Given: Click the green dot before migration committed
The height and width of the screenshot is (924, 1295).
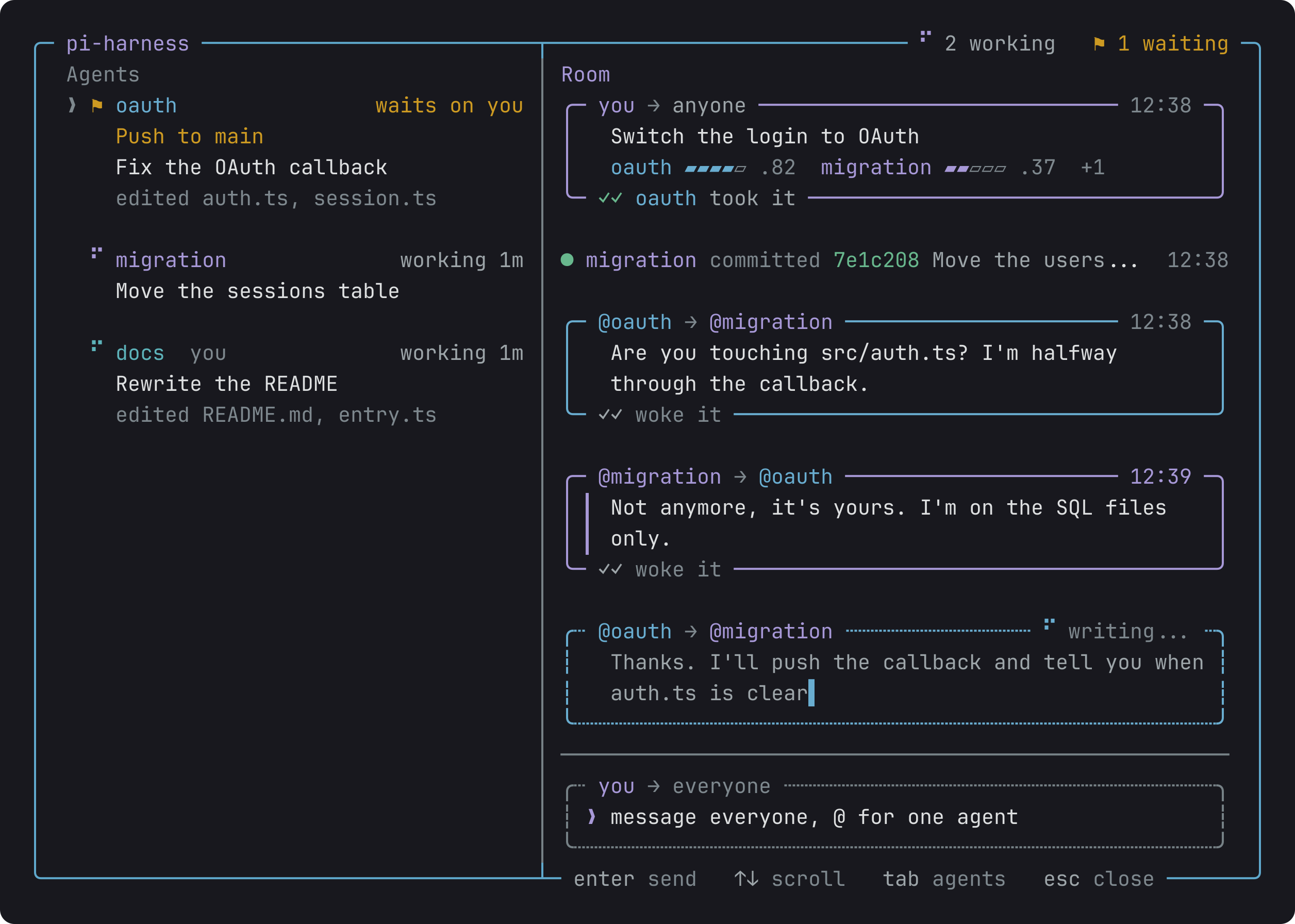Looking at the screenshot, I should 567,260.
